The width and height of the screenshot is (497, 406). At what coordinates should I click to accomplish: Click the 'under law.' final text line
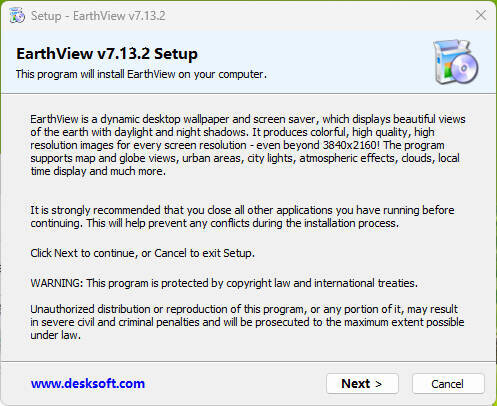pos(55,335)
